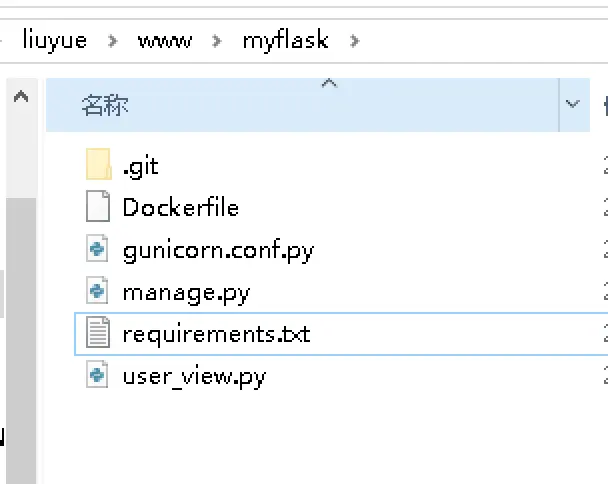Click the gunicorn.conf.py Python file icon

click(98, 250)
